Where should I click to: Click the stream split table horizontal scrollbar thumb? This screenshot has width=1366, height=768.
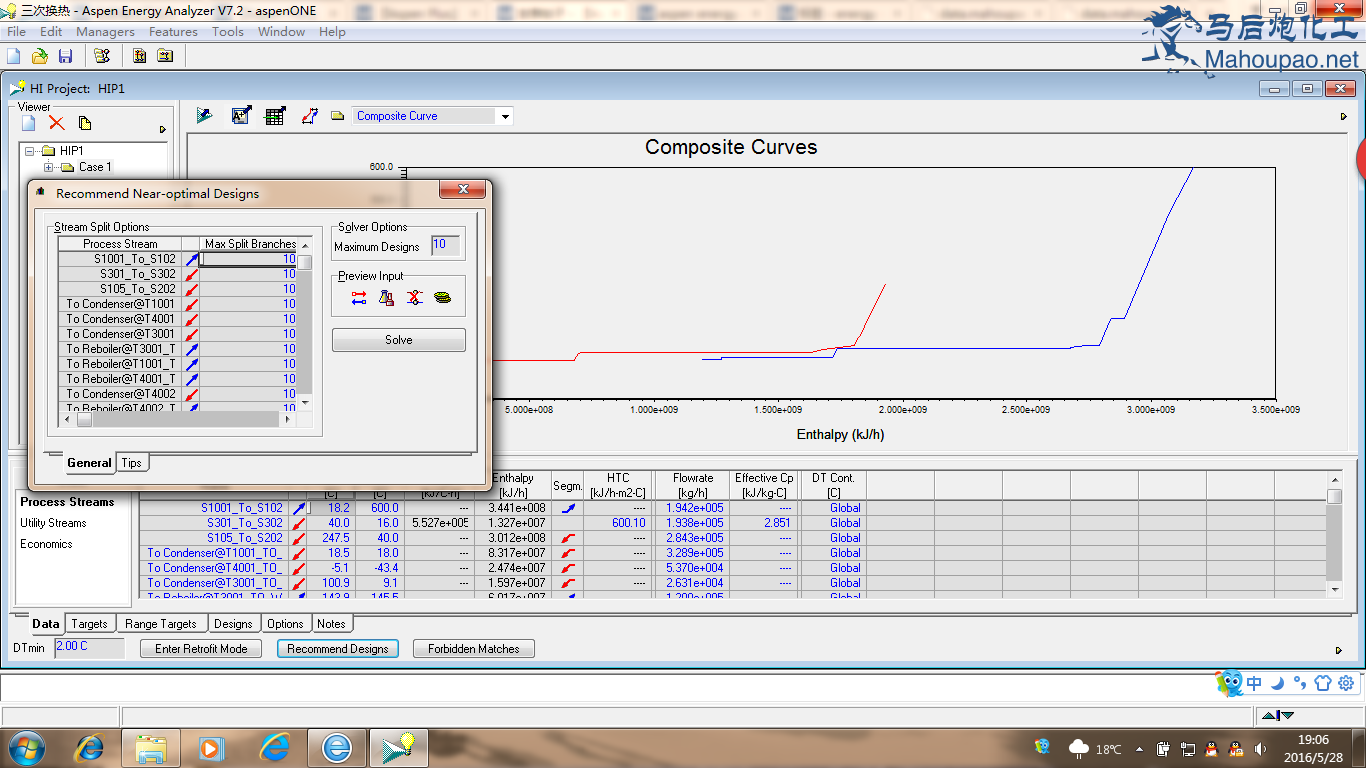(x=85, y=420)
